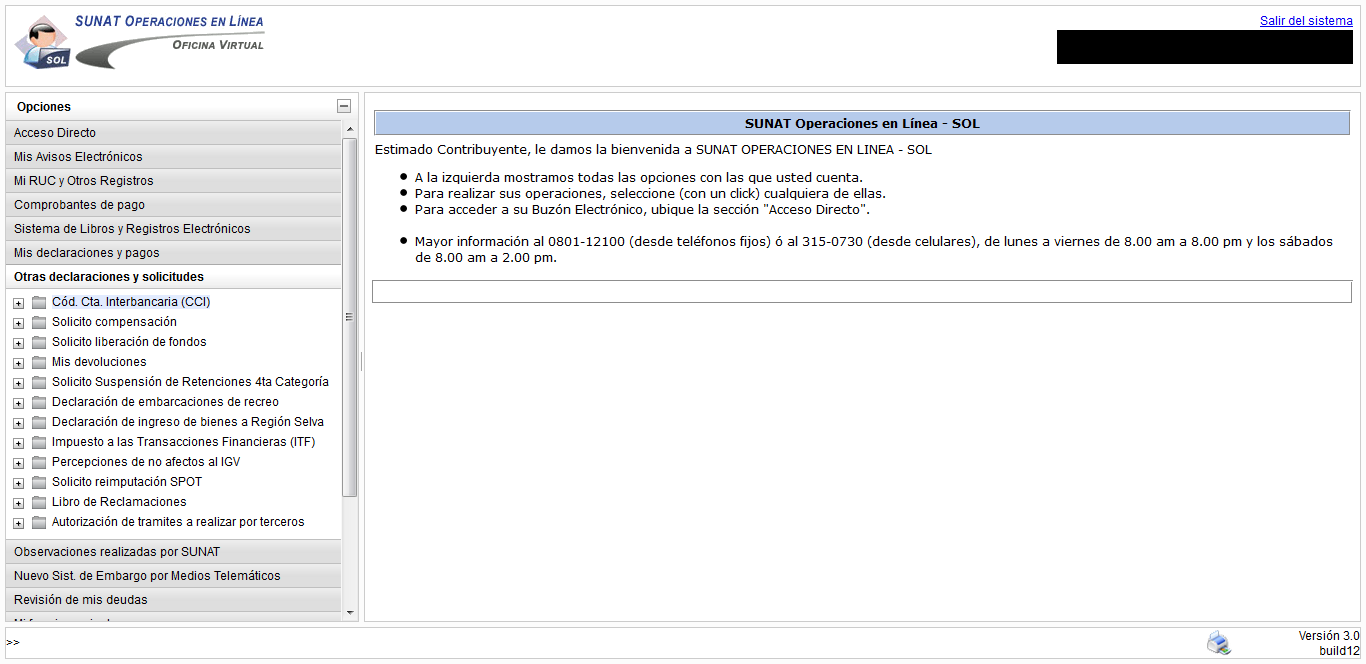This screenshot has height=664, width=1366.
Task: Click the Opciones panel title
Action: (44, 107)
